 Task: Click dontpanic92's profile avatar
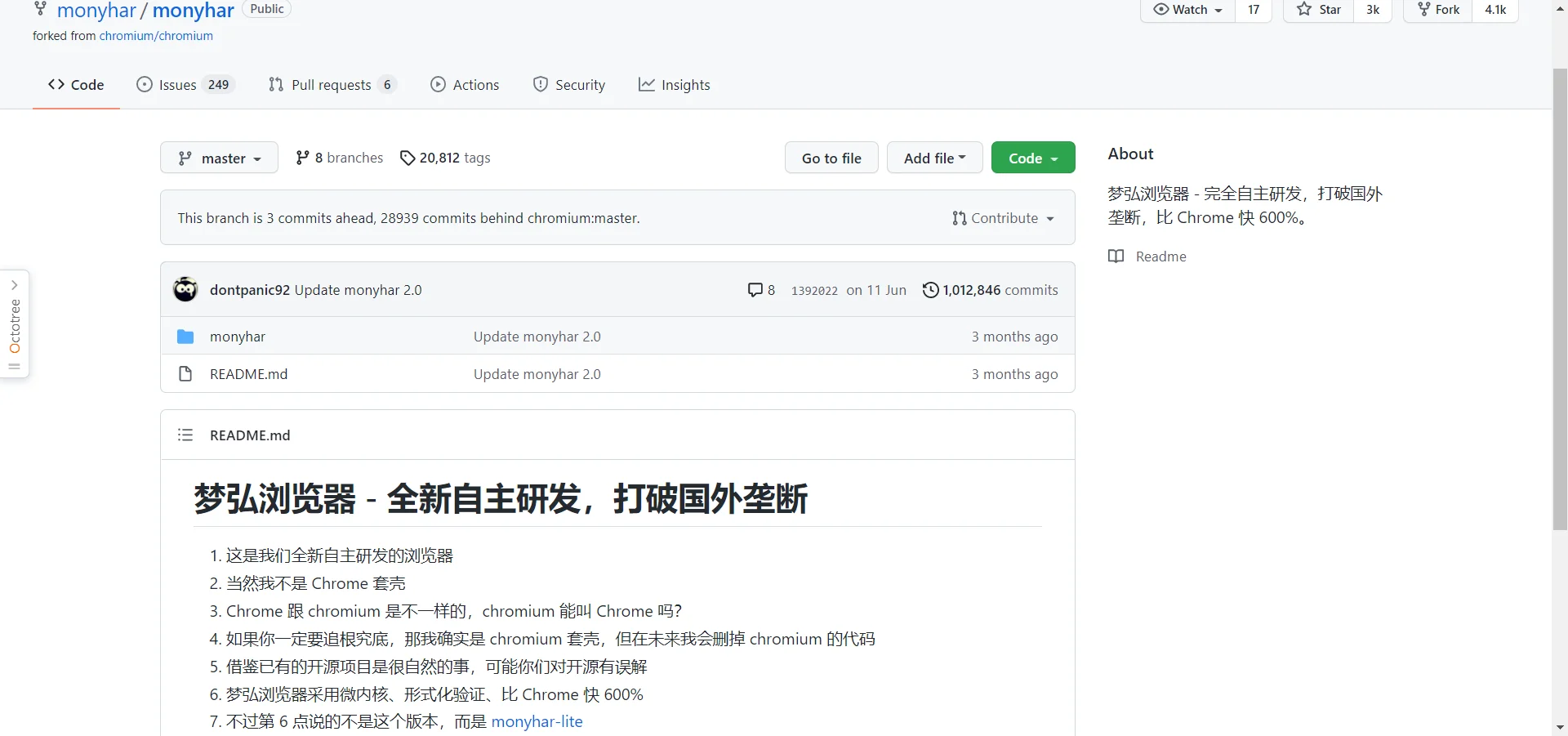pyautogui.click(x=185, y=289)
